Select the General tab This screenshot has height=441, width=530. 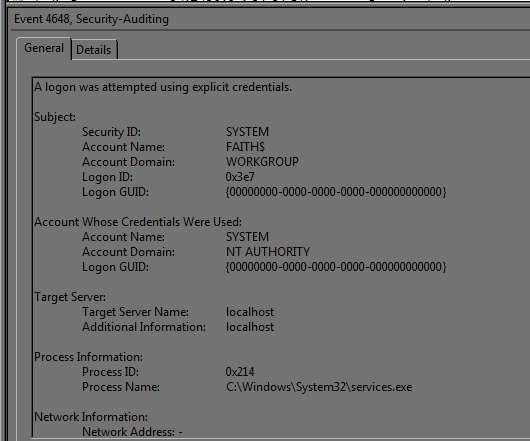(44, 48)
